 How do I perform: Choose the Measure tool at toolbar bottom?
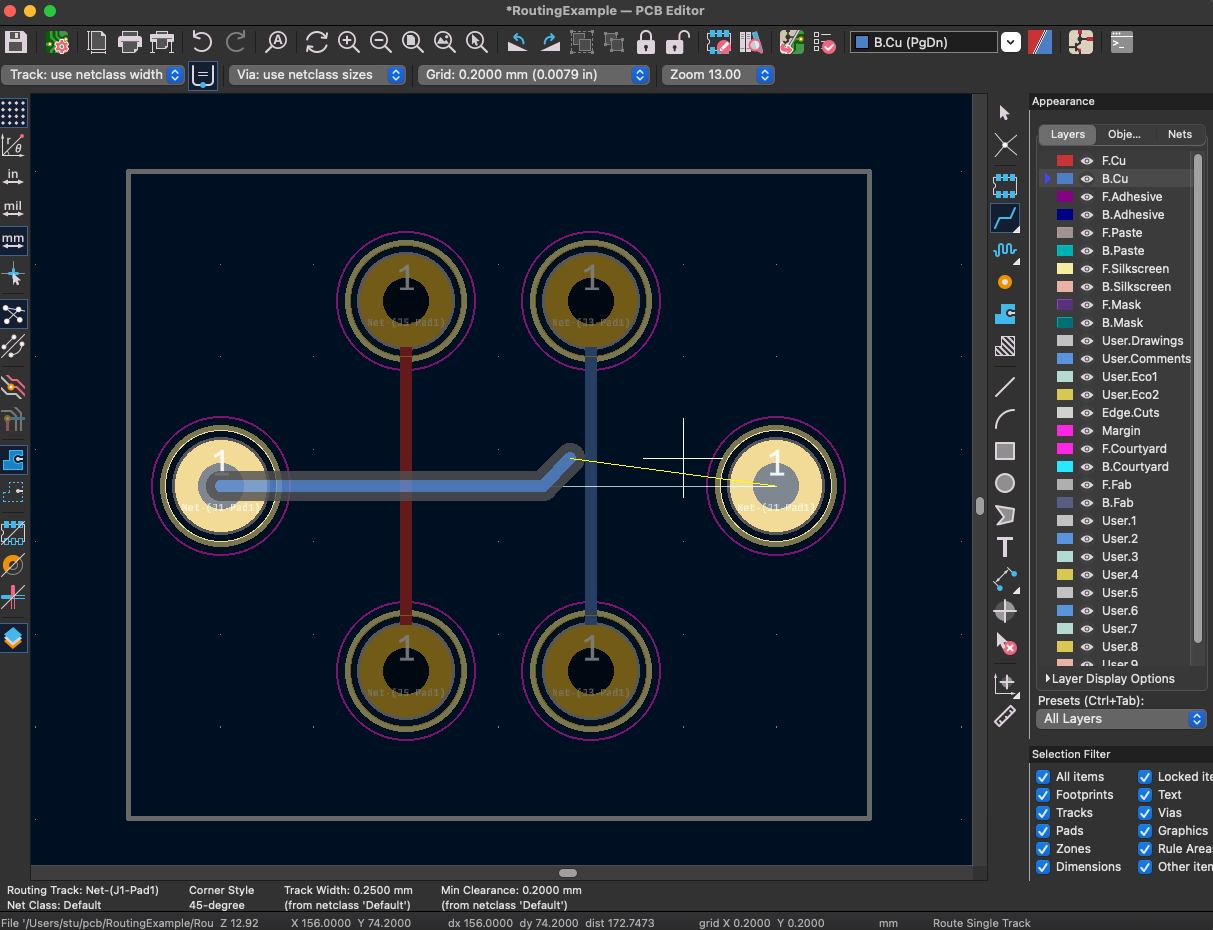[1004, 715]
